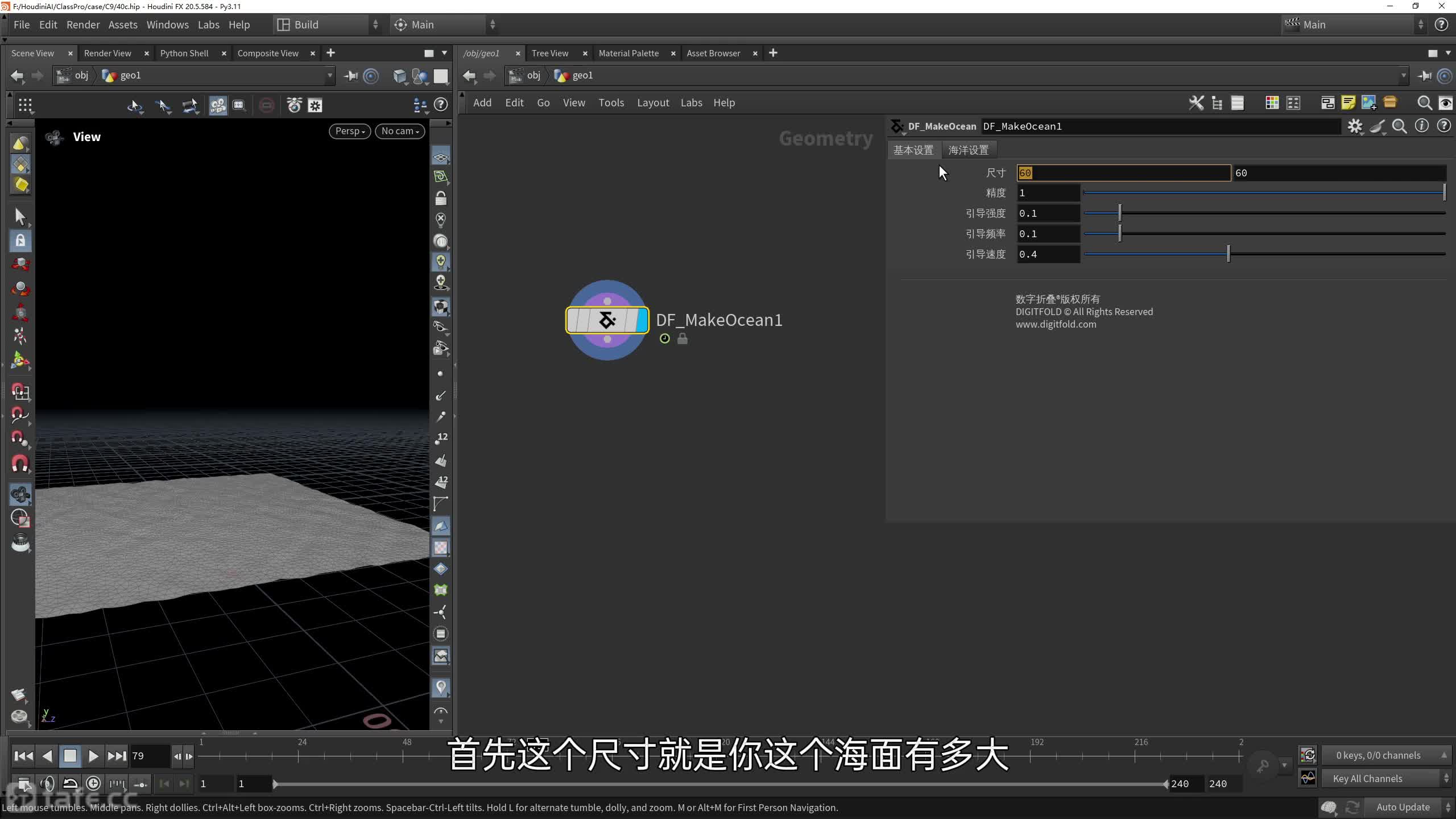Add a sticky note via yellow note icon
The height and width of the screenshot is (819, 1456).
coord(1348,103)
